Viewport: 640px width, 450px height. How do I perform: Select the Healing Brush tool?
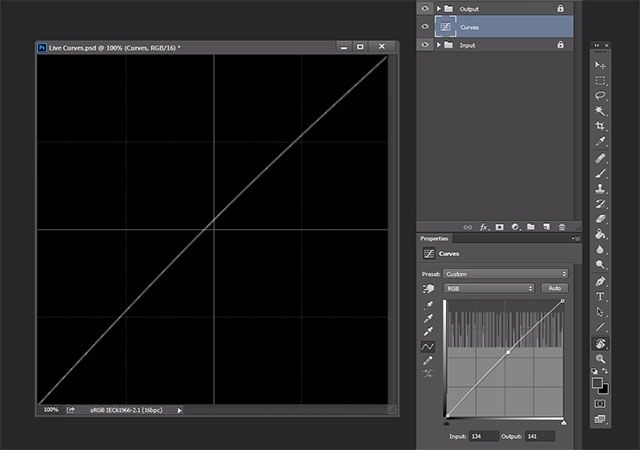pos(600,158)
